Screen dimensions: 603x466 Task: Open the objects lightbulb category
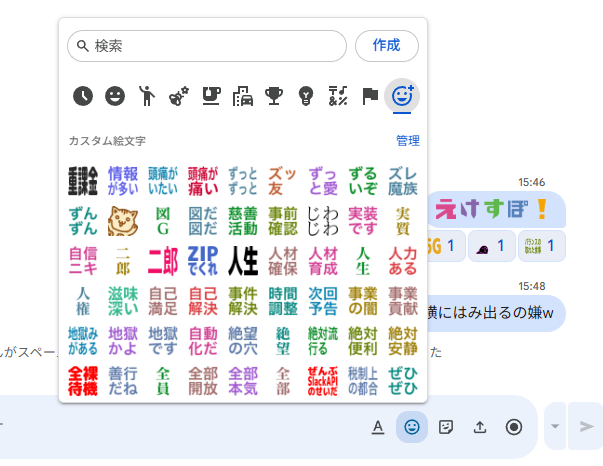pos(306,96)
